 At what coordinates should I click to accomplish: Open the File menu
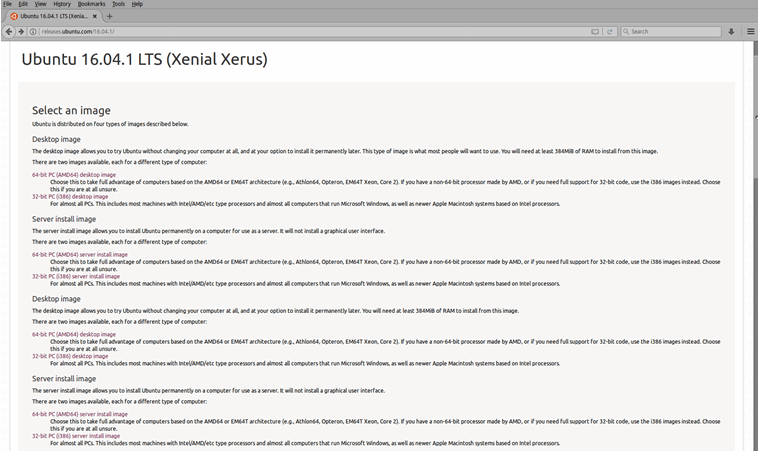pos(7,4)
